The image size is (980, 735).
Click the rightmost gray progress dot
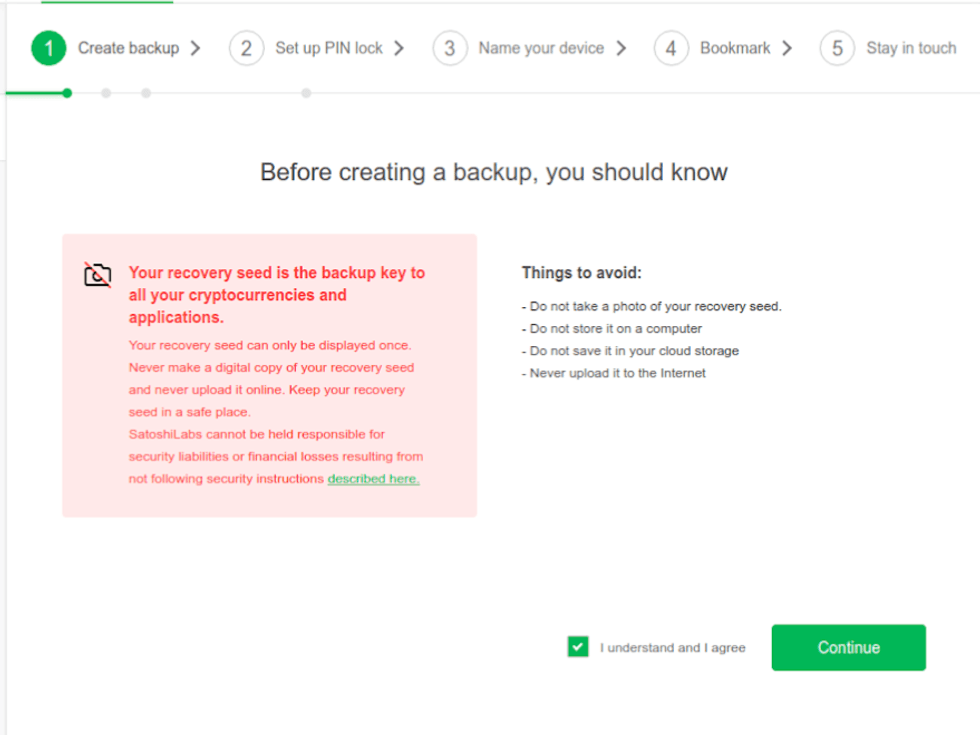point(306,93)
